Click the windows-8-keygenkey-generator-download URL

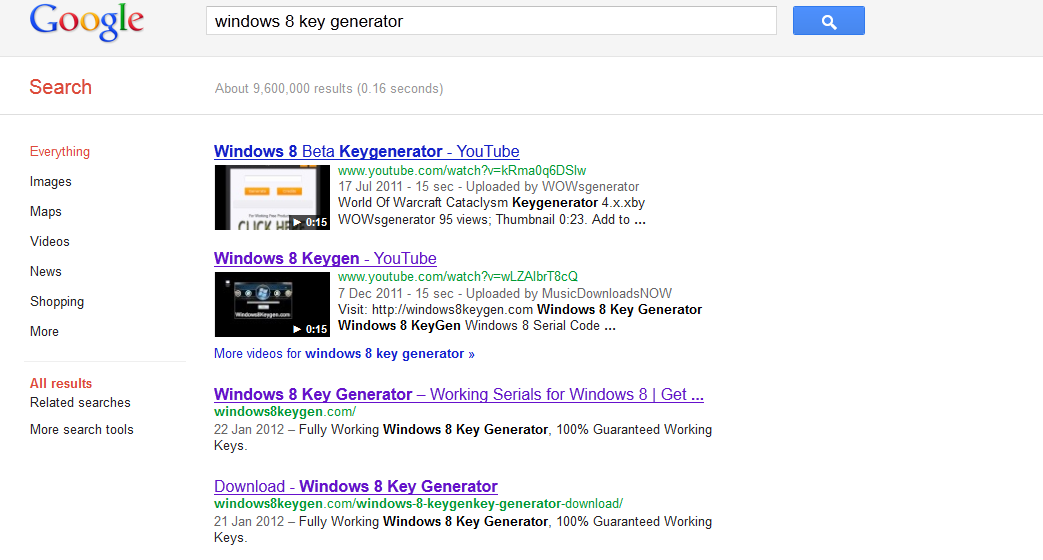pyautogui.click(x=418, y=503)
